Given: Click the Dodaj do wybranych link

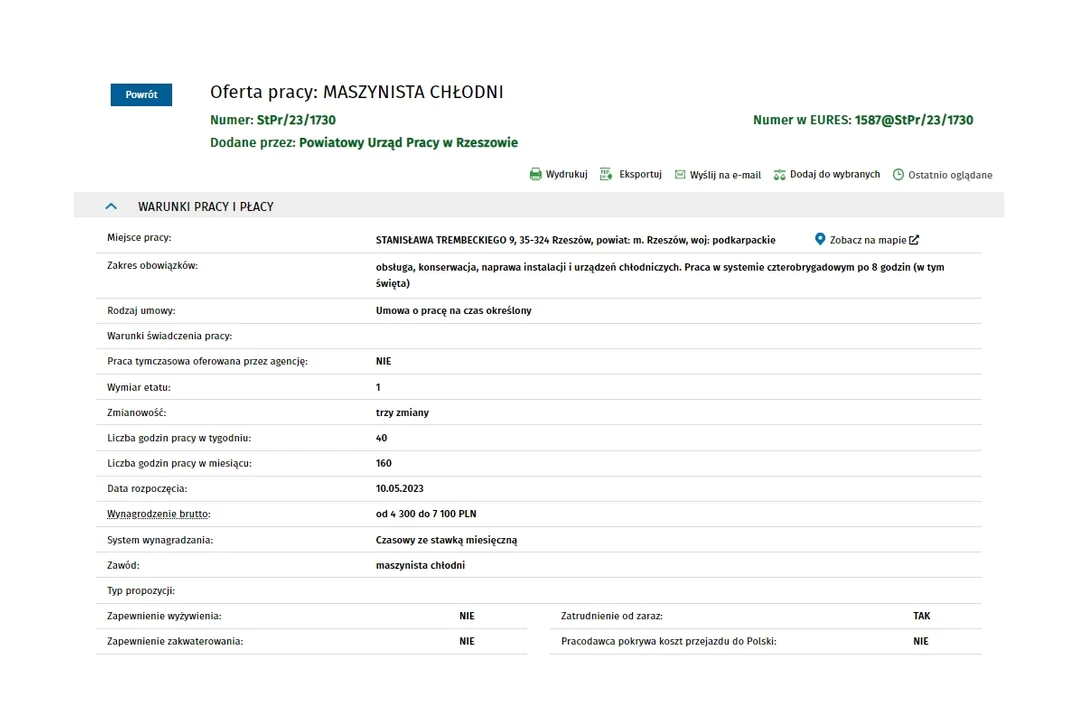Looking at the screenshot, I should pos(835,174).
